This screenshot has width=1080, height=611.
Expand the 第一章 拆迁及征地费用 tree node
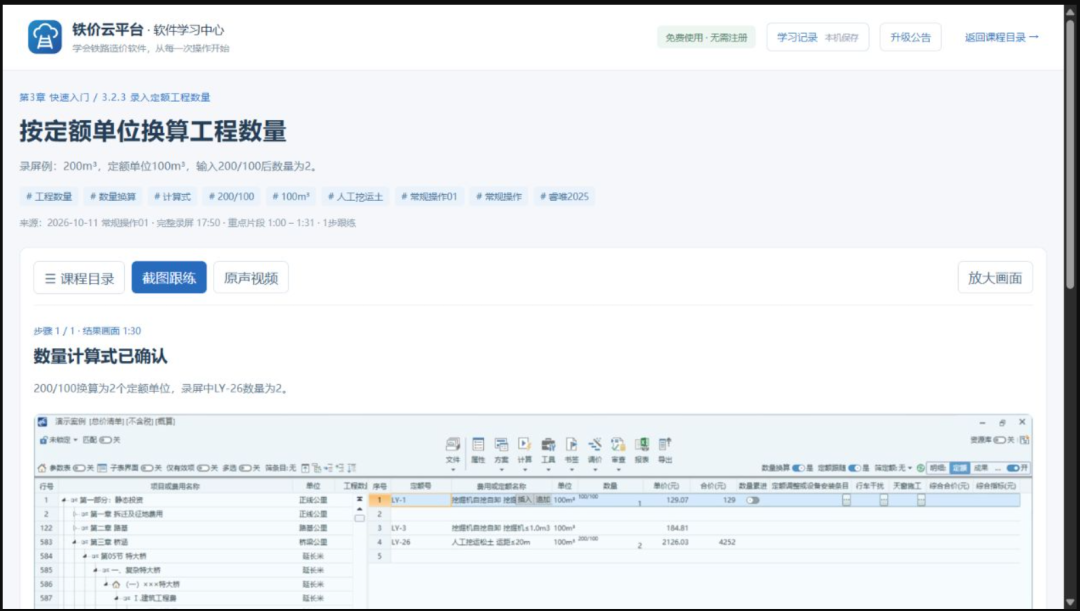tap(74, 514)
